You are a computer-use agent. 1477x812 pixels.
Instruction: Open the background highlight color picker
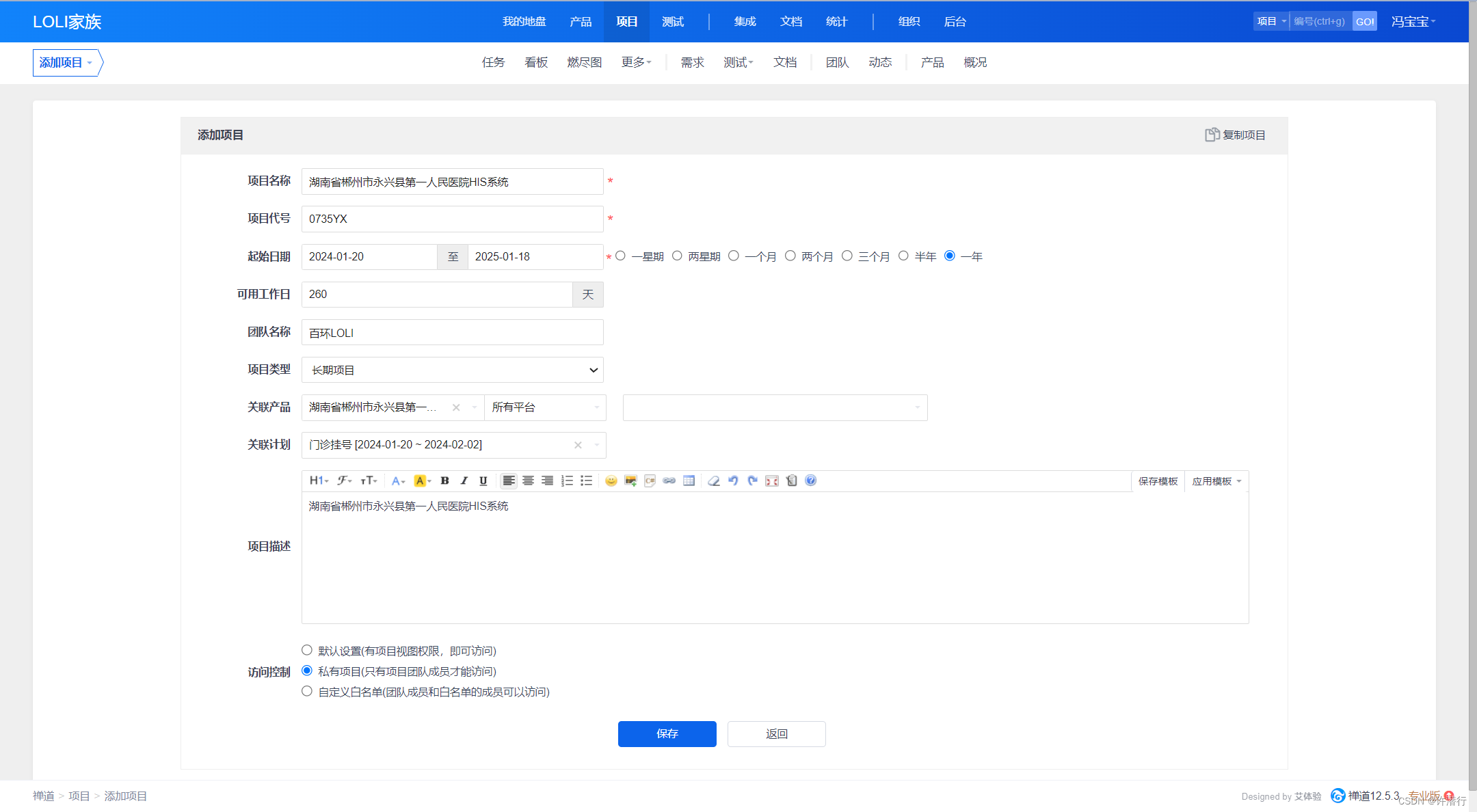pos(423,481)
